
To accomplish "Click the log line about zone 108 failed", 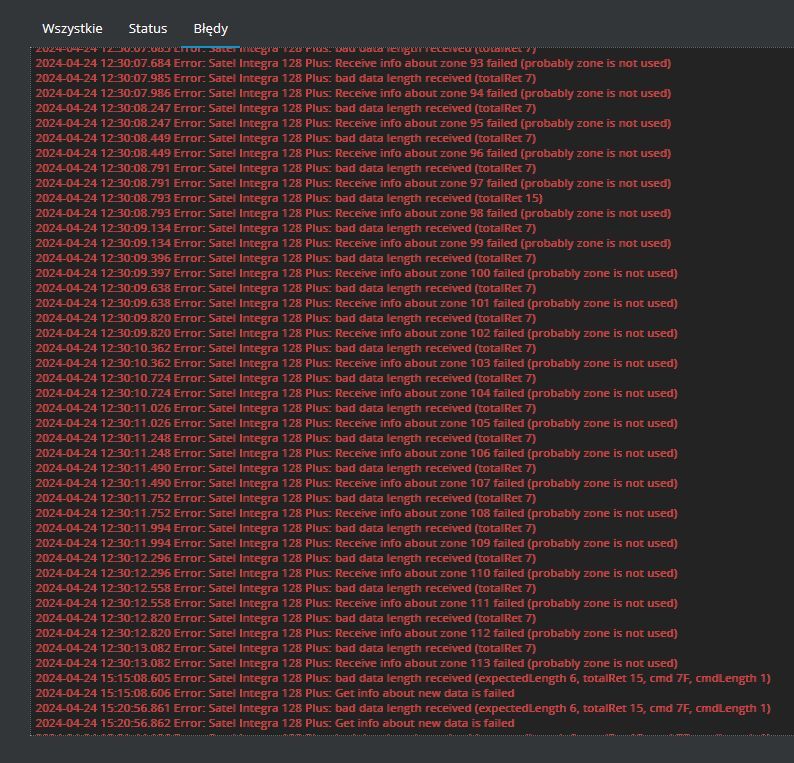I will tap(356, 513).
